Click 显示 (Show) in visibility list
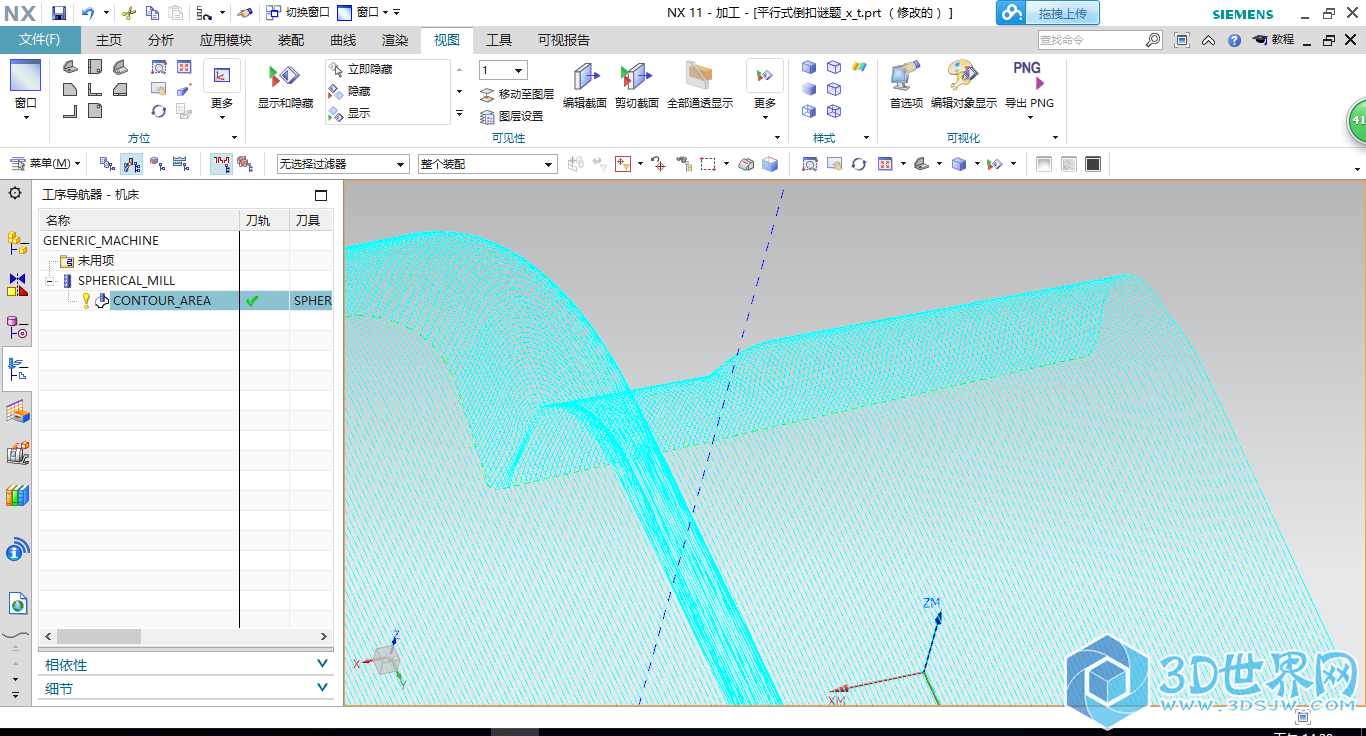The width and height of the screenshot is (1366, 736). tap(350, 113)
